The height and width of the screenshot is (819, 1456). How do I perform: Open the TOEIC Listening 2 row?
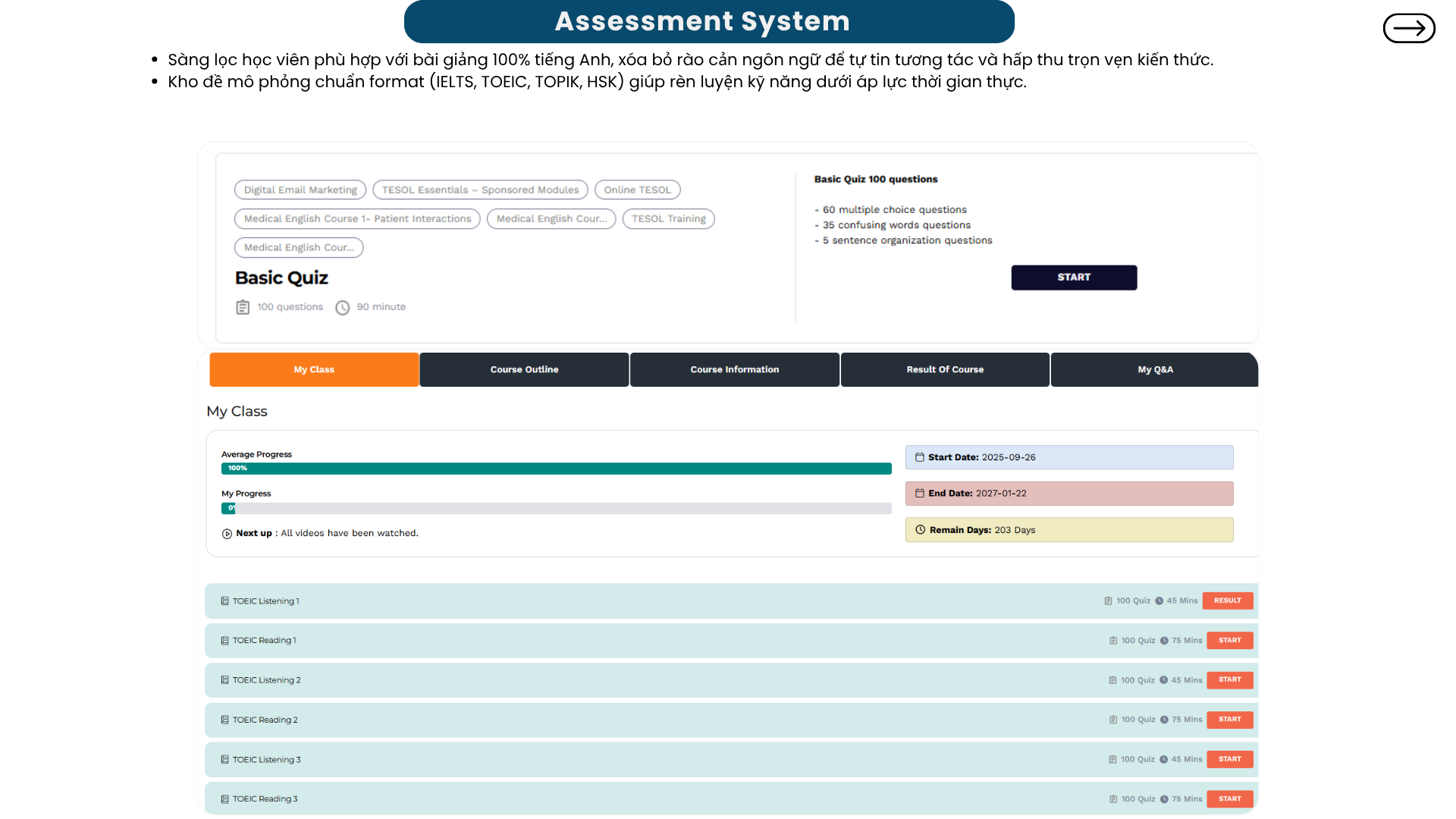731,680
